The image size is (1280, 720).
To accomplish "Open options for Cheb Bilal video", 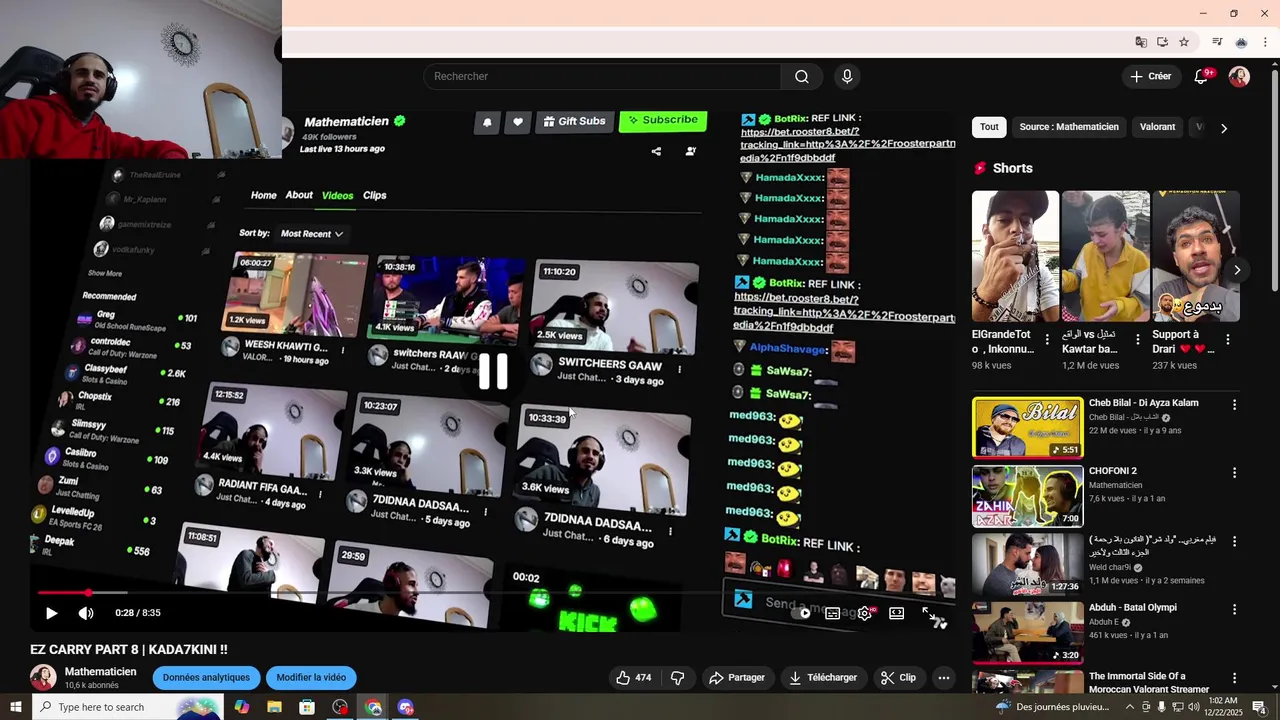I will pyautogui.click(x=1234, y=405).
